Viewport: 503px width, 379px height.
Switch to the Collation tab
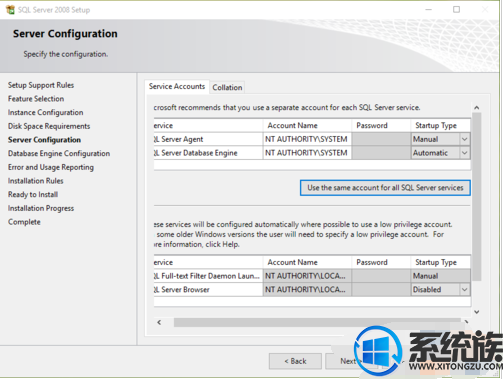coord(227,87)
